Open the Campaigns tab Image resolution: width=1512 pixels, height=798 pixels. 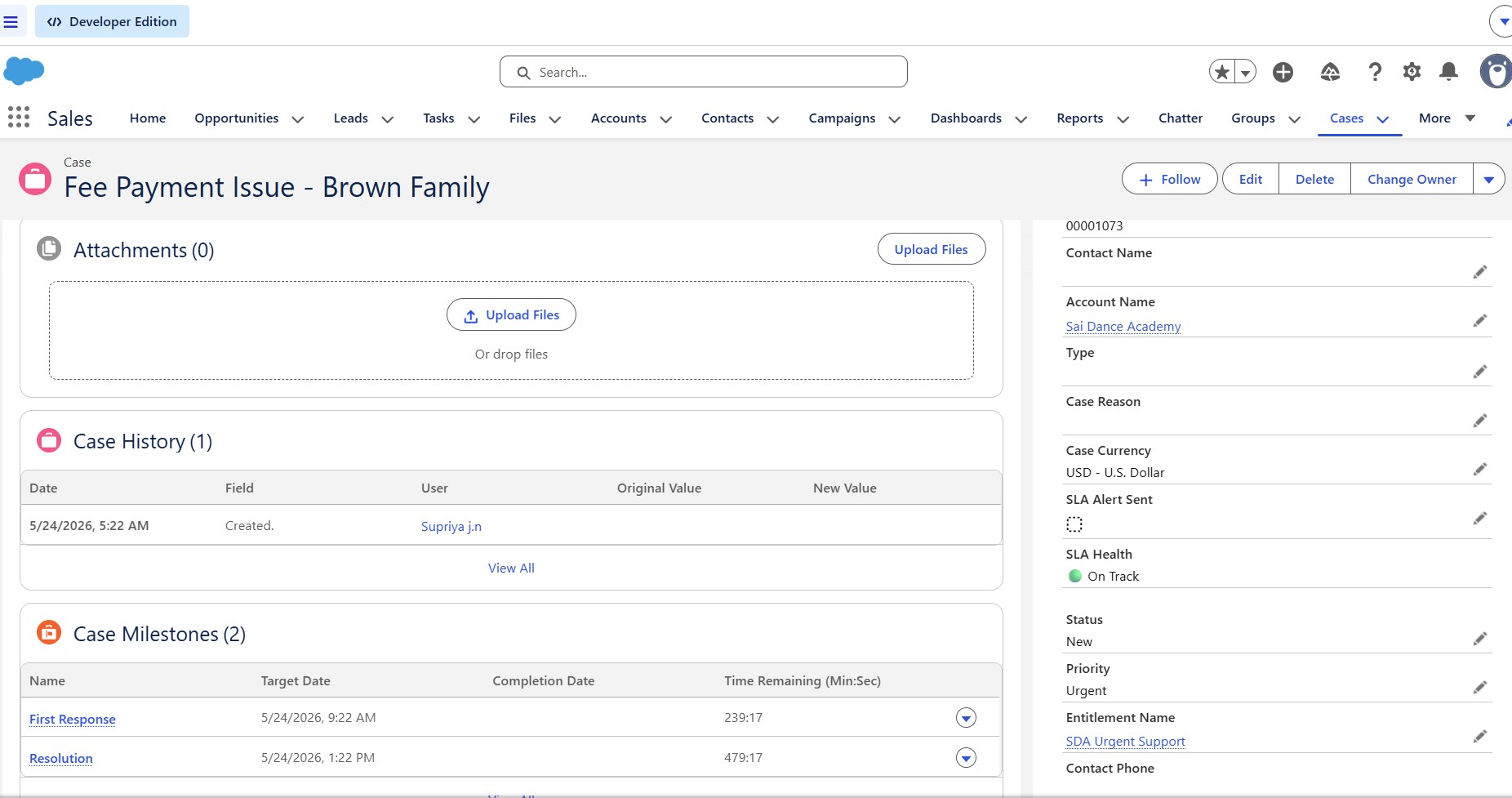(842, 118)
